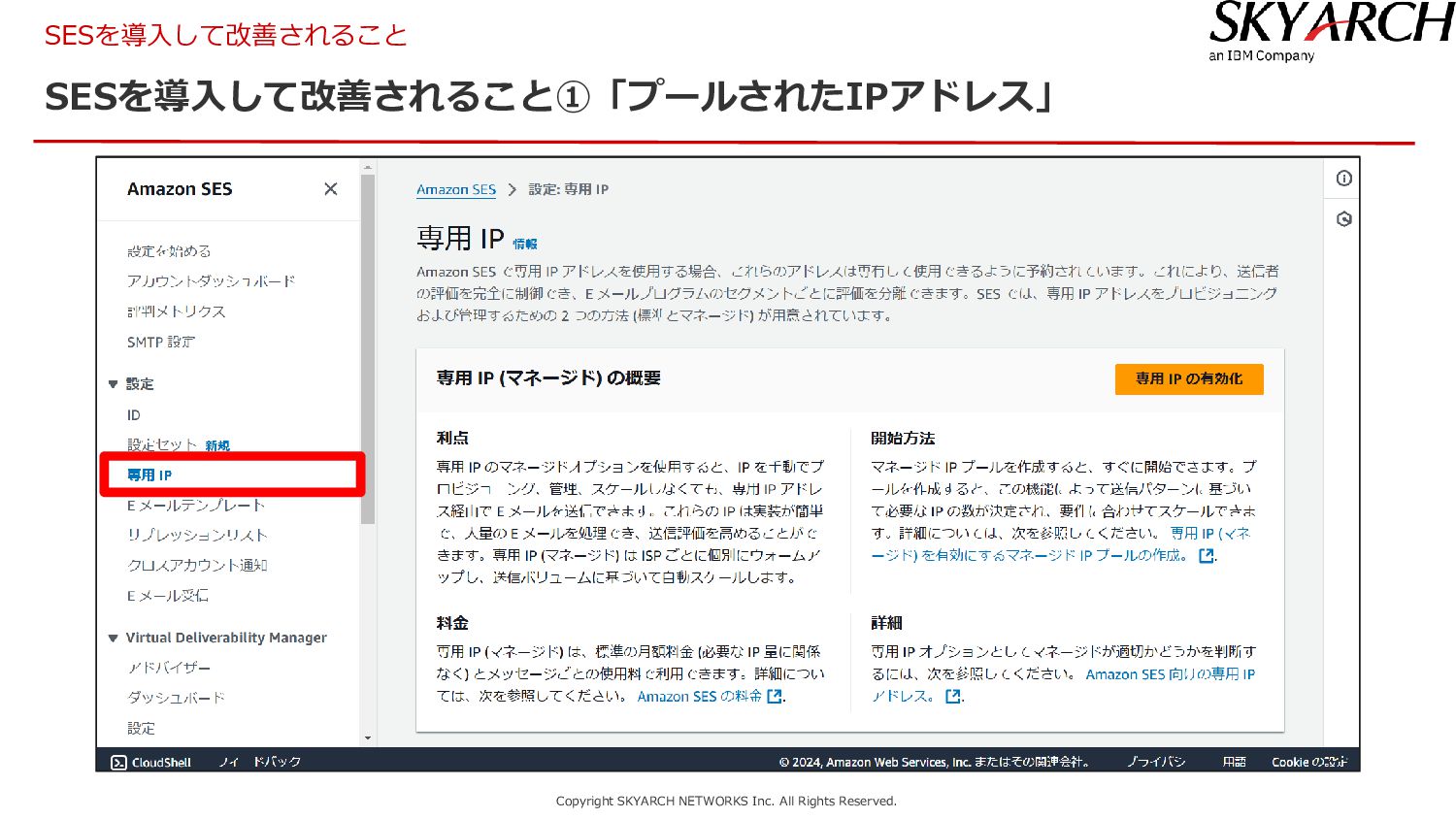Click フィードバック in footer
The width and height of the screenshot is (1456, 819).
click(x=260, y=763)
